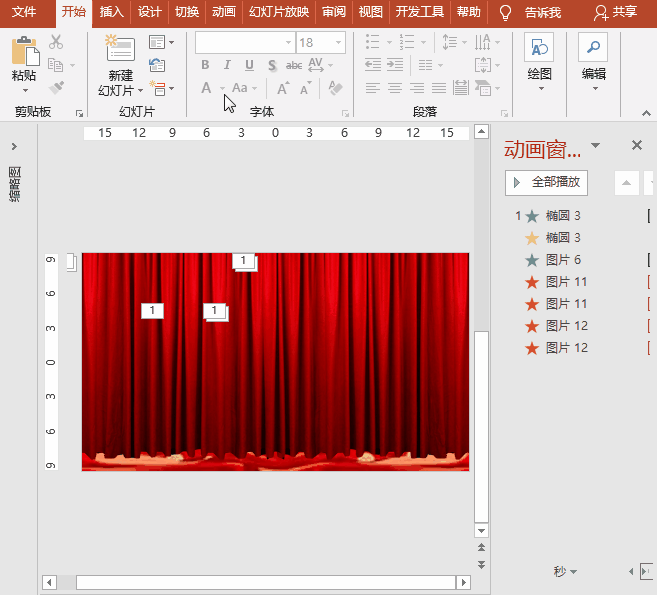Switch to the Transitions (切换) tab
The height and width of the screenshot is (595, 657).
(x=186, y=12)
